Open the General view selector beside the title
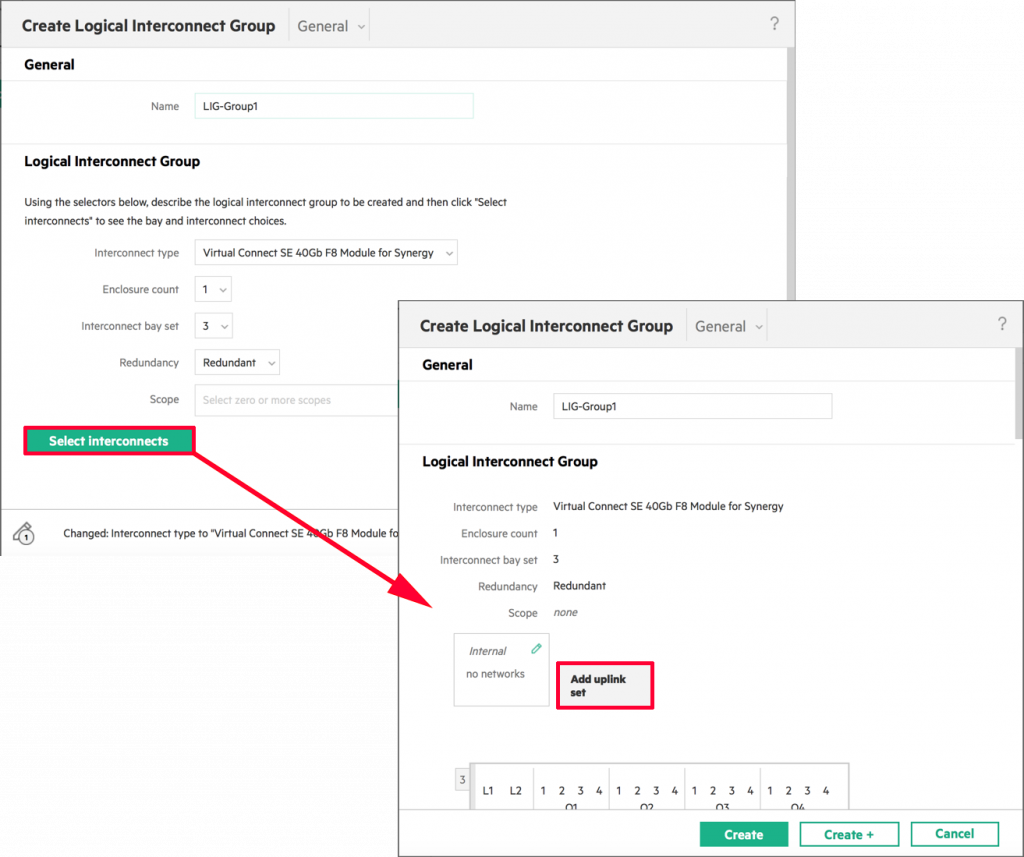This screenshot has height=857, width=1024. pyautogui.click(x=727, y=325)
